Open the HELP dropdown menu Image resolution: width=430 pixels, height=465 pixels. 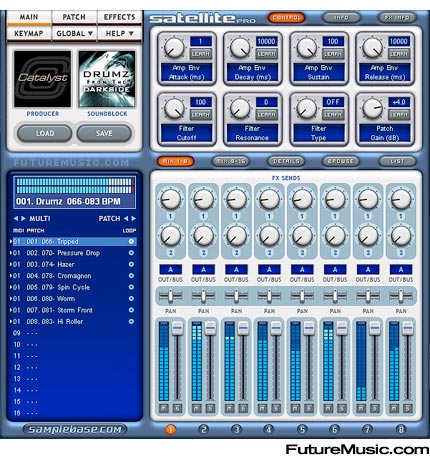click(x=120, y=33)
